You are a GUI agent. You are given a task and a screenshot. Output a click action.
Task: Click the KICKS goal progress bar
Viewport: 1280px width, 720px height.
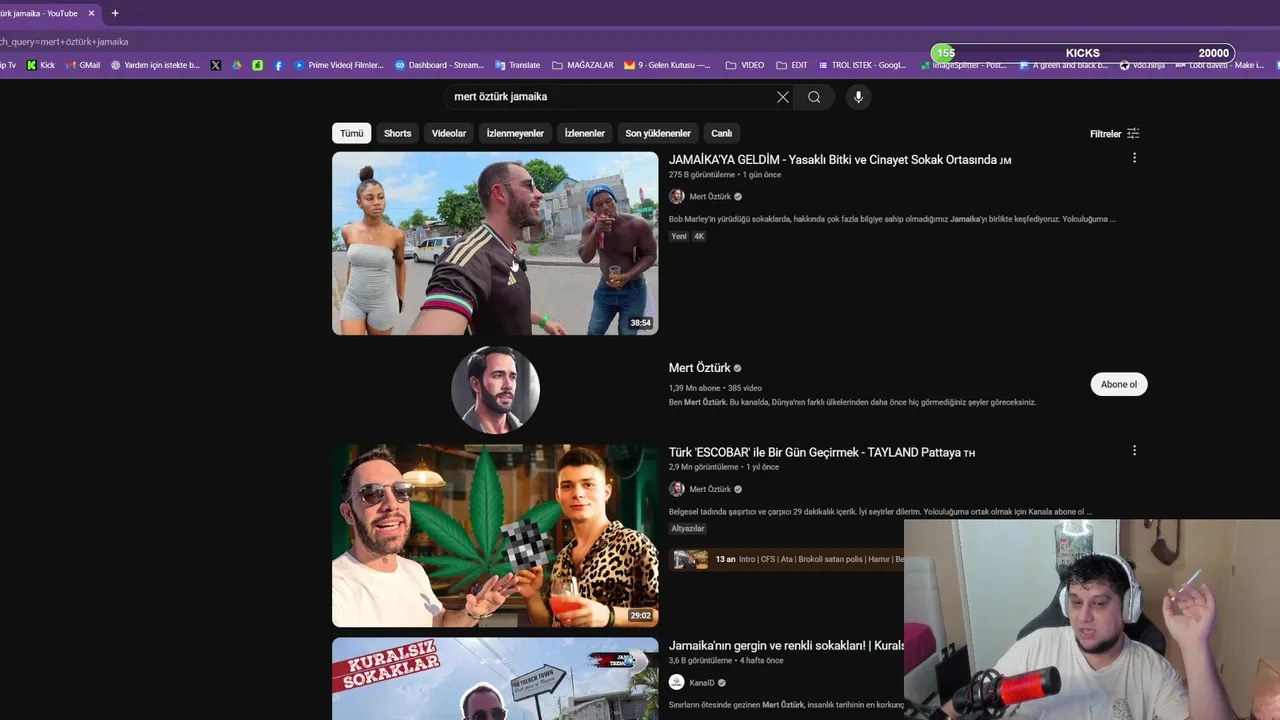pos(1083,53)
